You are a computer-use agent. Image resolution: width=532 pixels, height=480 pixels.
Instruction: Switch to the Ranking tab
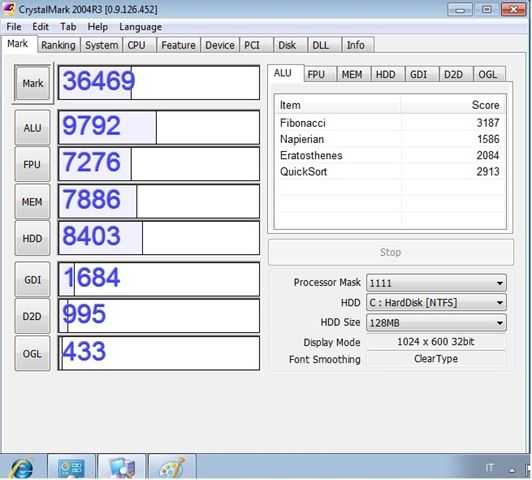coord(58,45)
